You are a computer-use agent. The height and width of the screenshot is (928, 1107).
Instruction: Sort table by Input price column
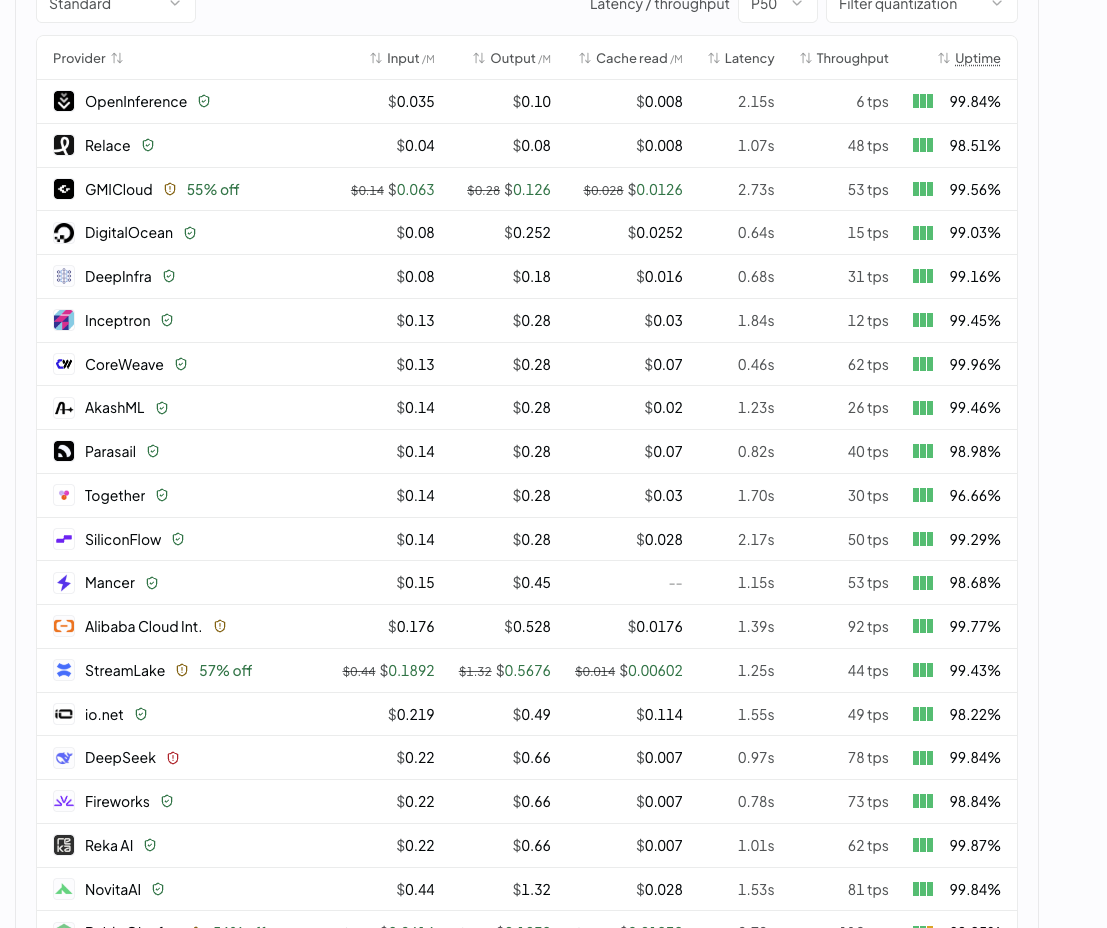[402, 59]
